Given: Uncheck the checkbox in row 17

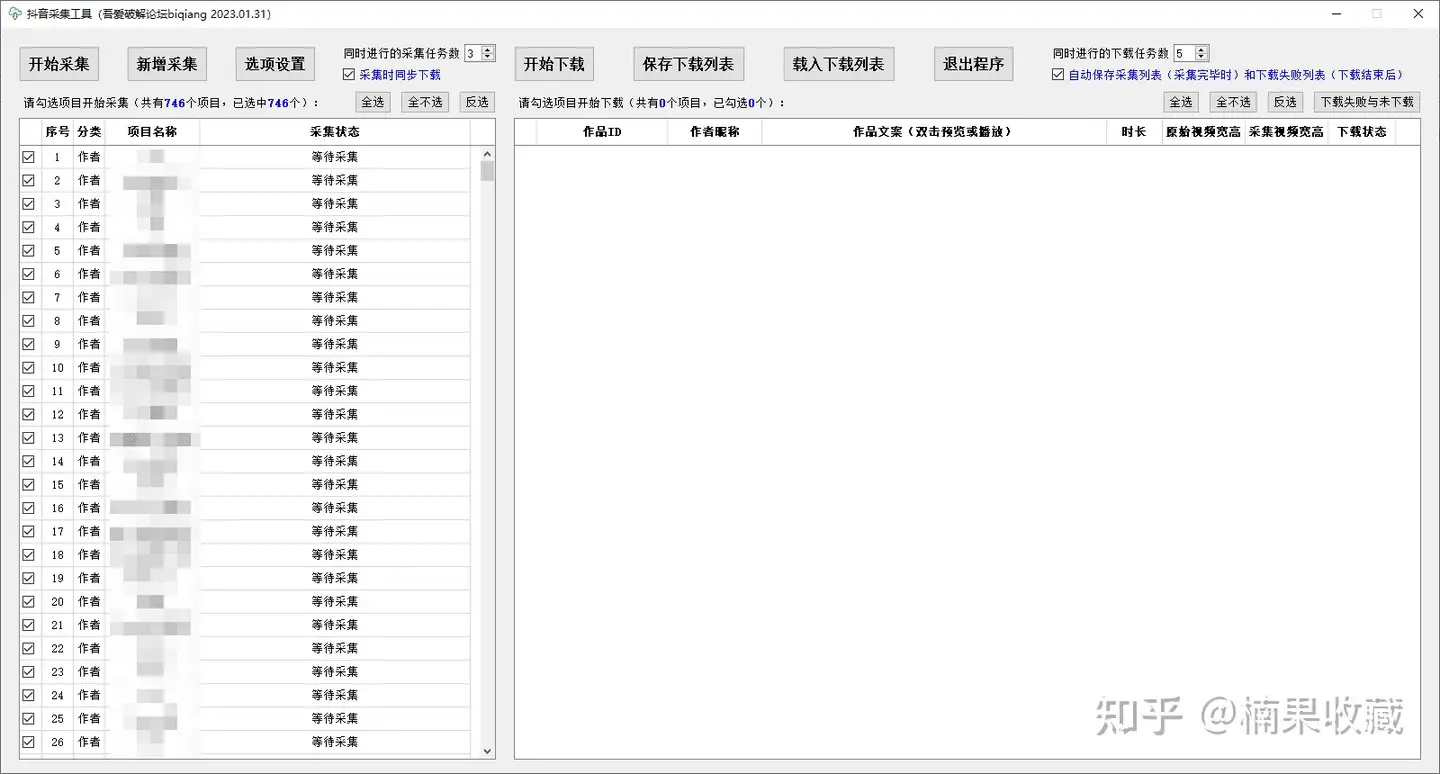Looking at the screenshot, I should point(28,531).
